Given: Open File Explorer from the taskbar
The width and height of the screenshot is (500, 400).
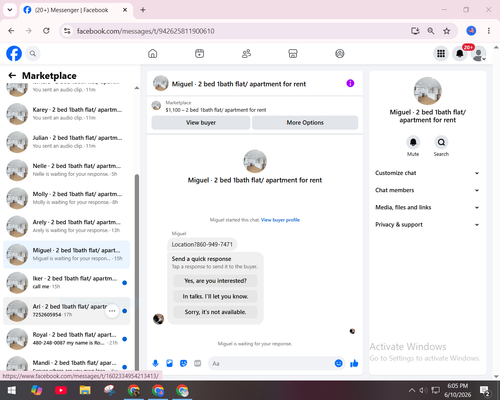Looking at the screenshot, I should (85, 390).
